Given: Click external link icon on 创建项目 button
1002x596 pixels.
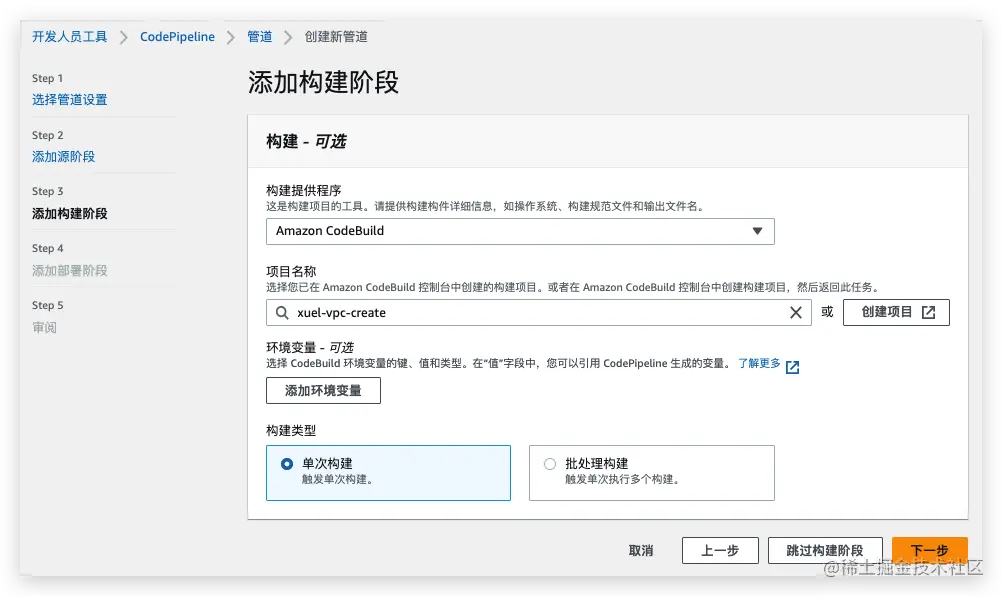Looking at the screenshot, I should 929,312.
